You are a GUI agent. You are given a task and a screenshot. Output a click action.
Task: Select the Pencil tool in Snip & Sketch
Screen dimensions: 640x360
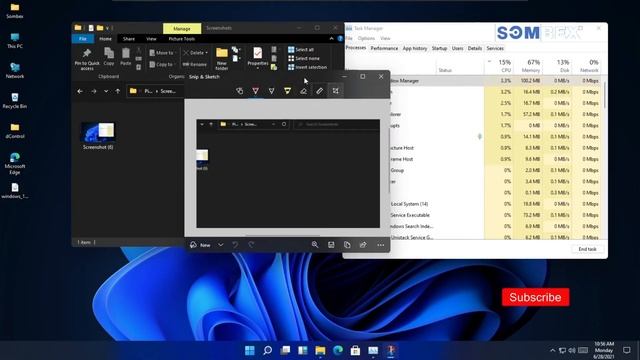pyautogui.click(x=271, y=91)
